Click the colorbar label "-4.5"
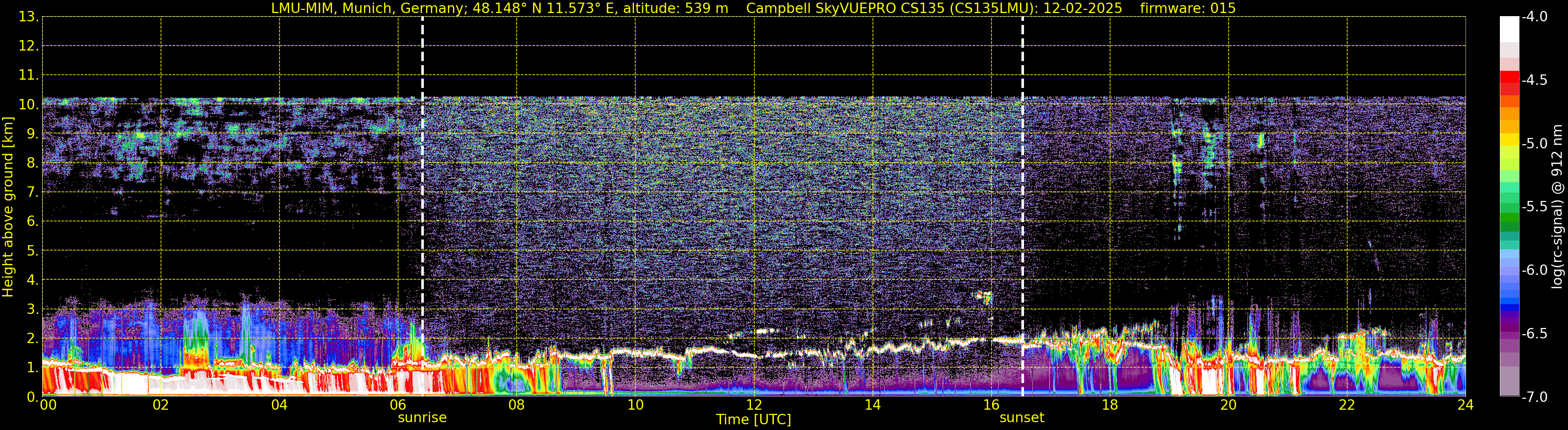The width and height of the screenshot is (1568, 430). pyautogui.click(x=1534, y=80)
